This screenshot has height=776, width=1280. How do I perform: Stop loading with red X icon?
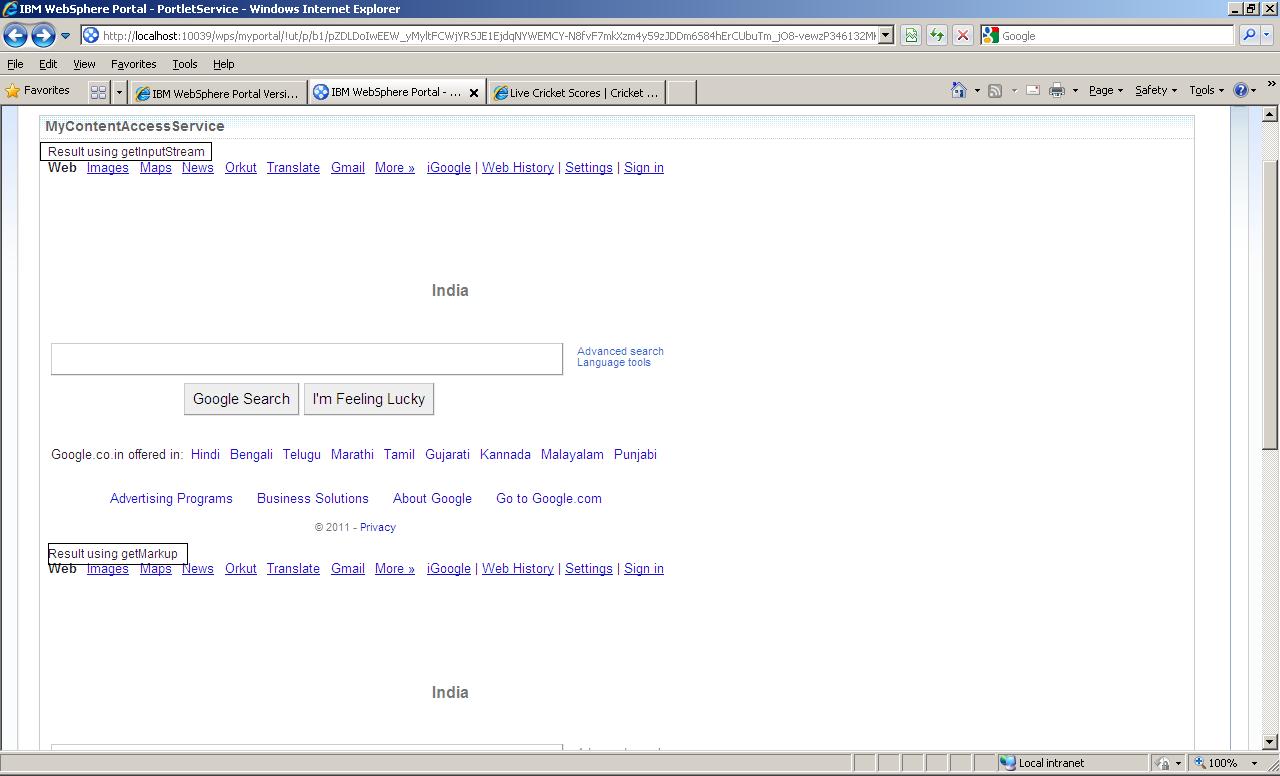click(963, 36)
